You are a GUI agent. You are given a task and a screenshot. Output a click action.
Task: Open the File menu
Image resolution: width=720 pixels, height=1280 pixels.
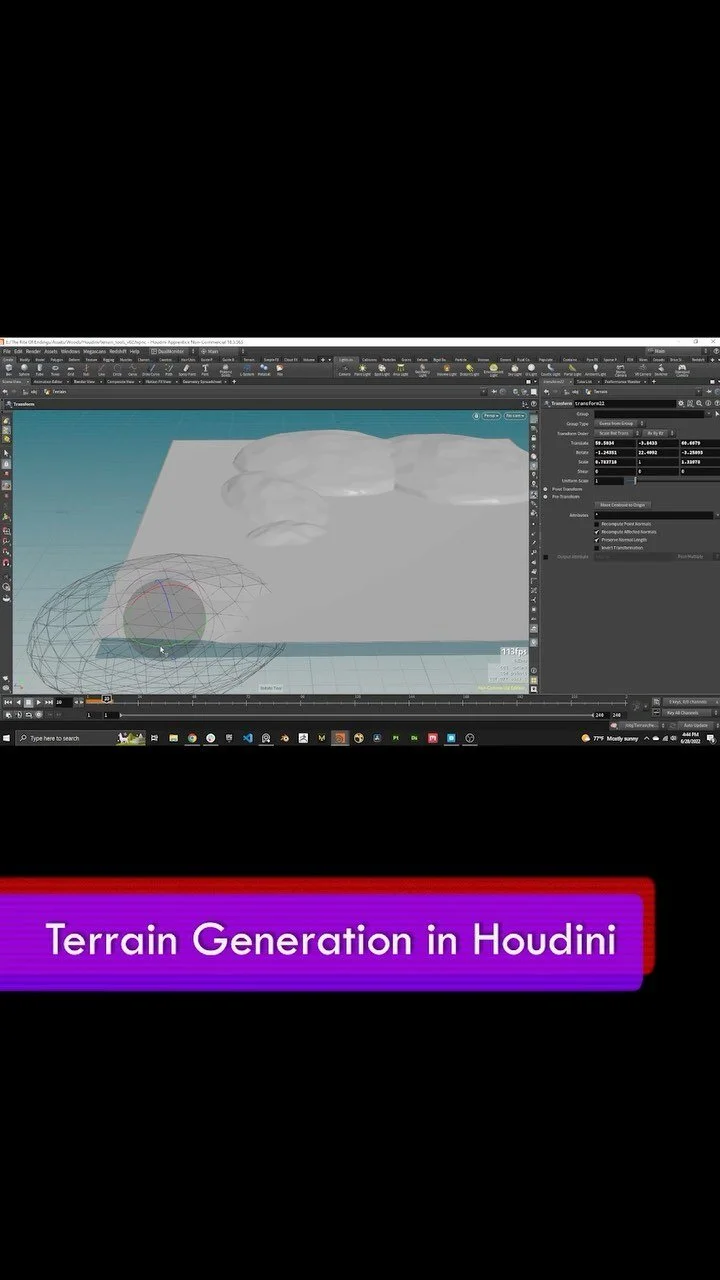7,352
